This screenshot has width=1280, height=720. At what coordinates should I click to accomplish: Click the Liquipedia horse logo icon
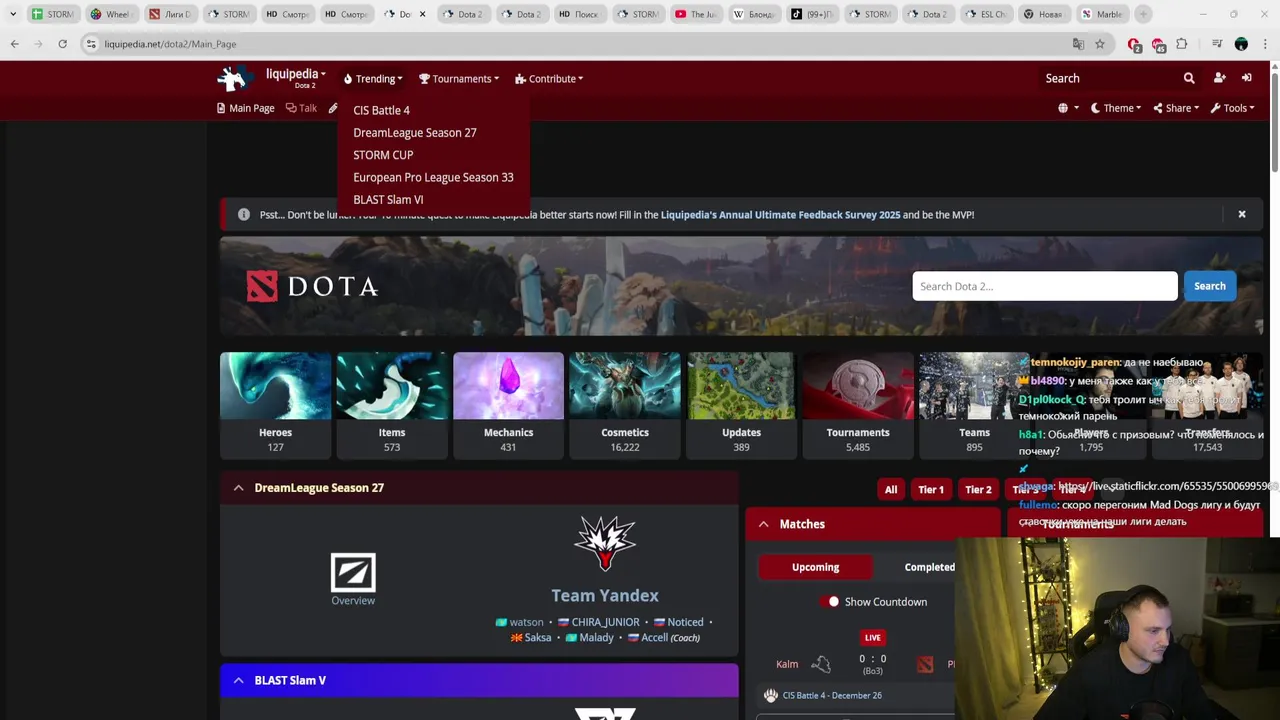click(233, 78)
